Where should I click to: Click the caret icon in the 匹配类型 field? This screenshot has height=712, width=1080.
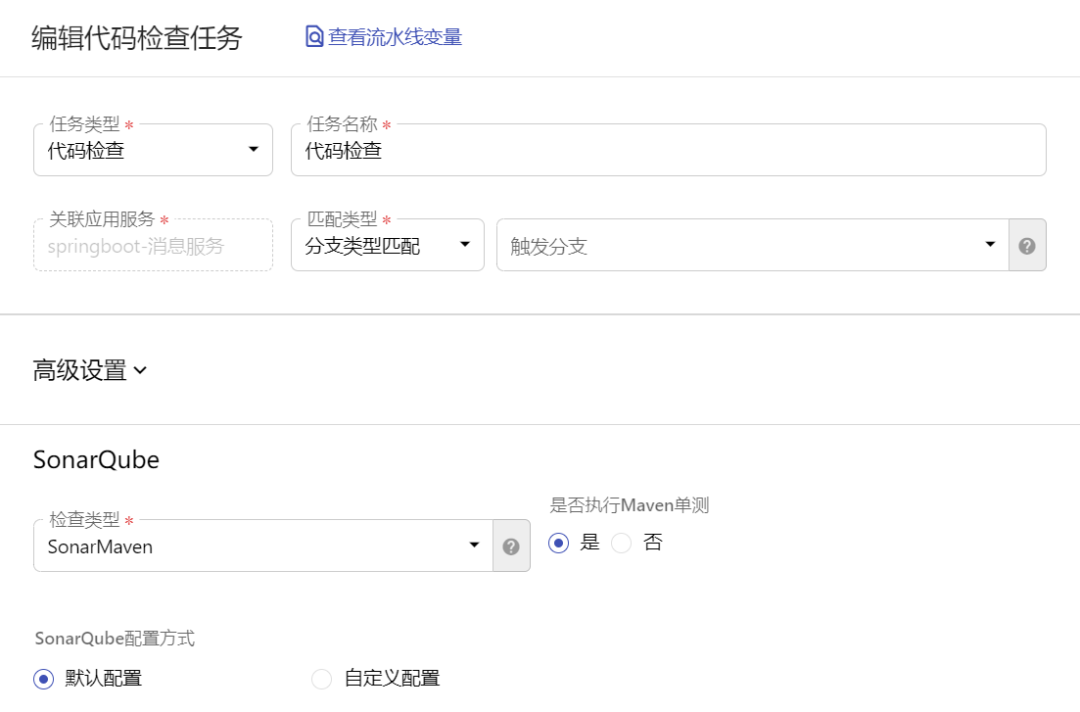point(467,244)
